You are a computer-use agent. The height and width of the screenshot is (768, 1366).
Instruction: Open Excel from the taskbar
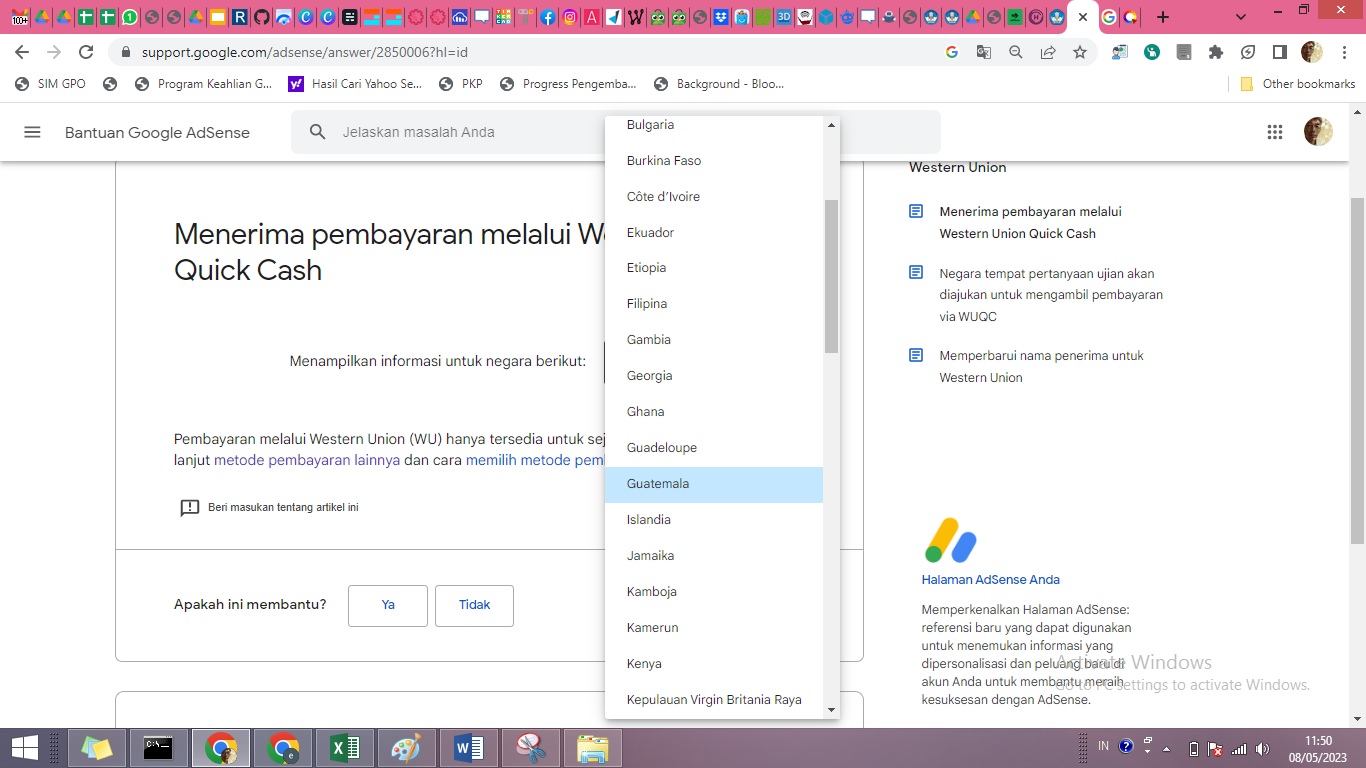(x=345, y=748)
